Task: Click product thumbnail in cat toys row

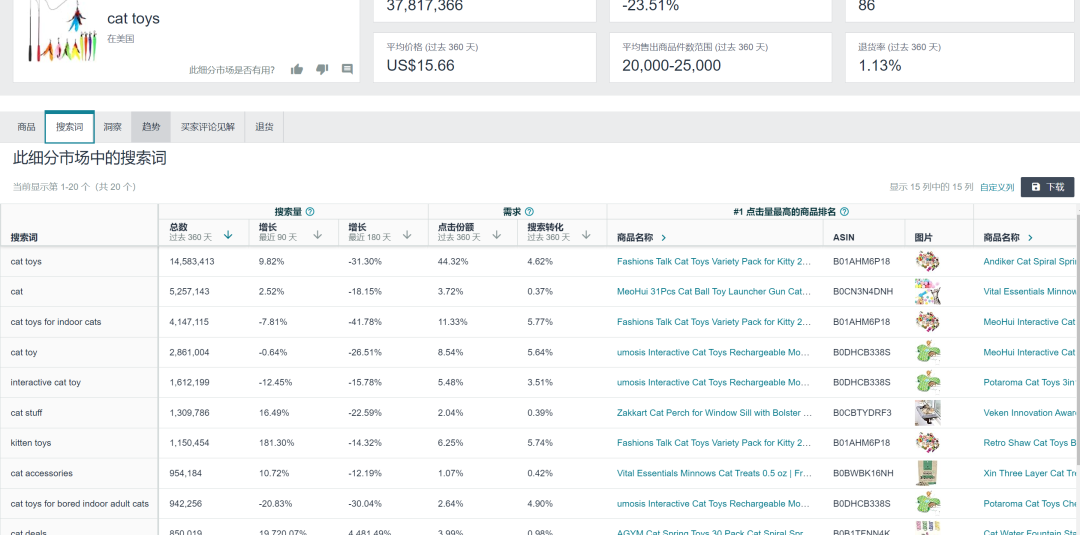Action: pos(928,262)
